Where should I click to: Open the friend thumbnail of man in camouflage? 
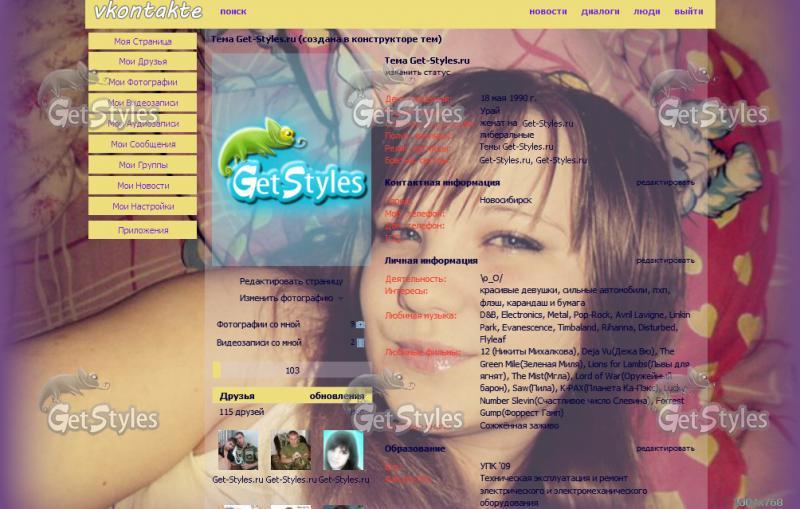click(x=290, y=450)
